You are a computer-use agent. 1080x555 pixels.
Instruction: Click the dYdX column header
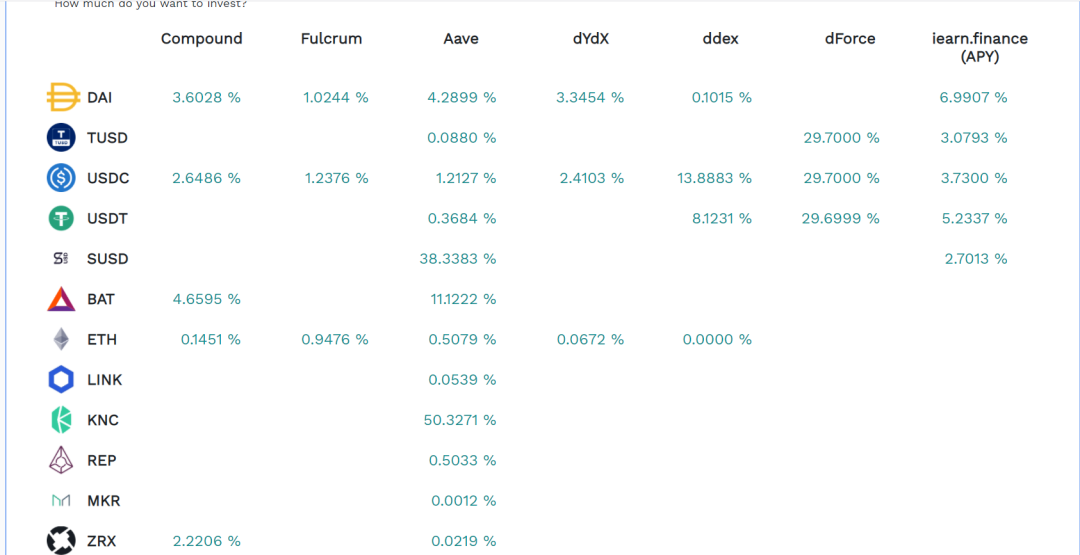coord(590,39)
